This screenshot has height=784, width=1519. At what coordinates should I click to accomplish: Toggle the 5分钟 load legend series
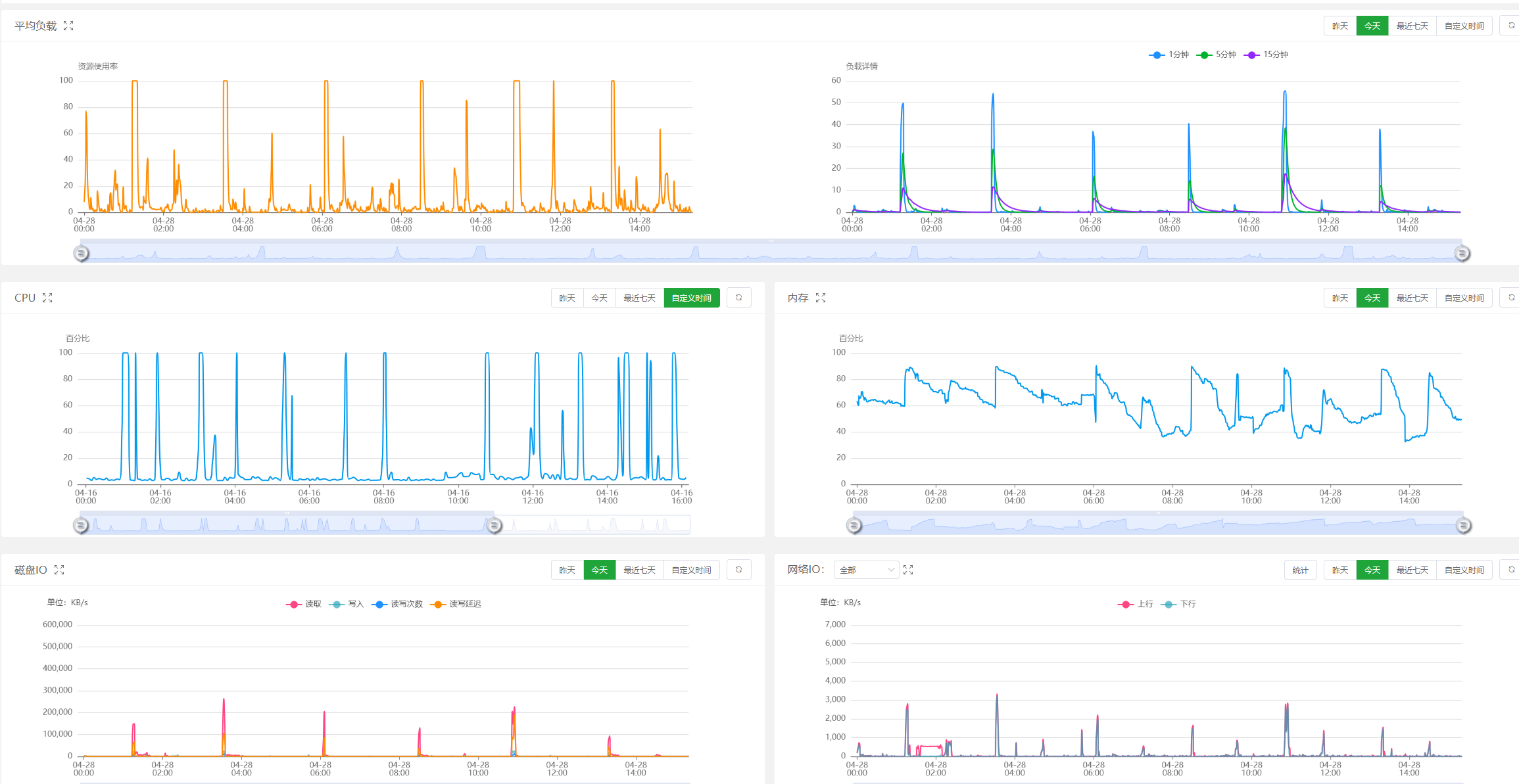[x=1217, y=55]
